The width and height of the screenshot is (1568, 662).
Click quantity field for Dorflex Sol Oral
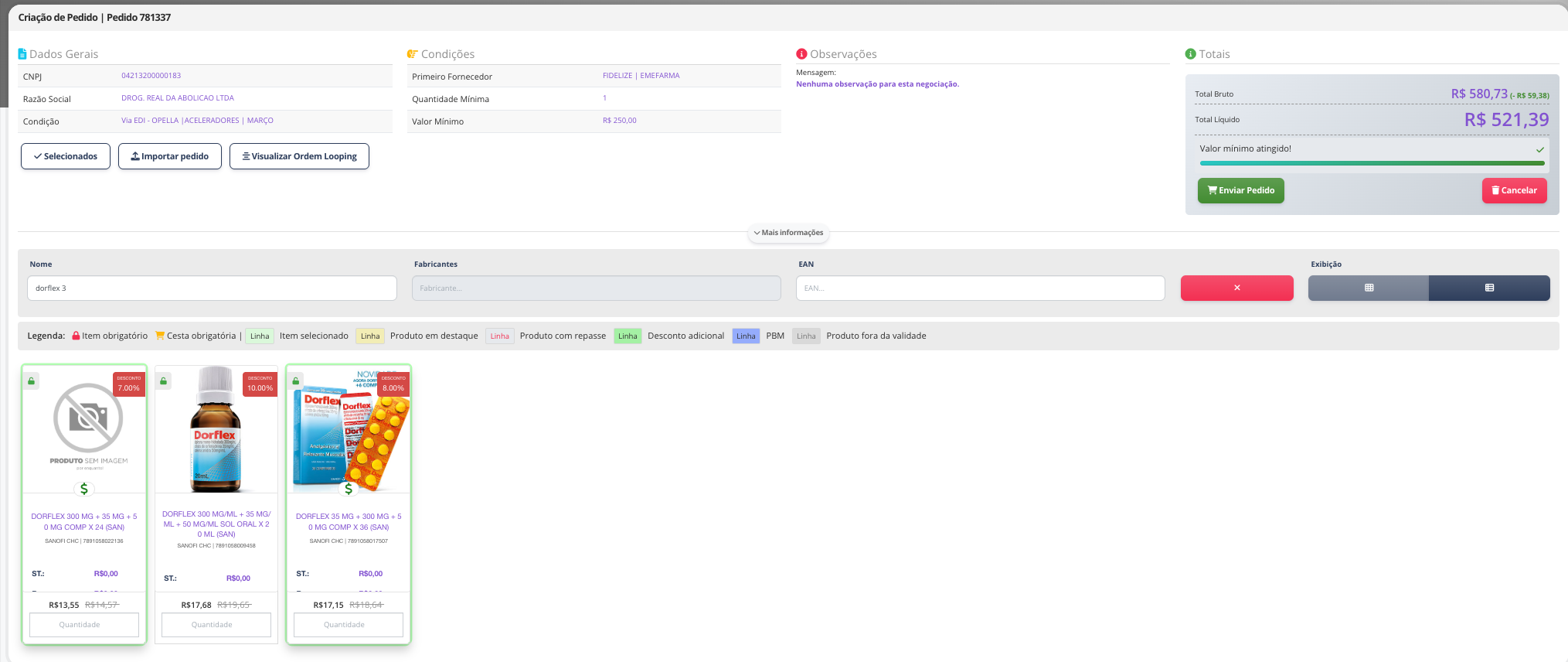(216, 625)
